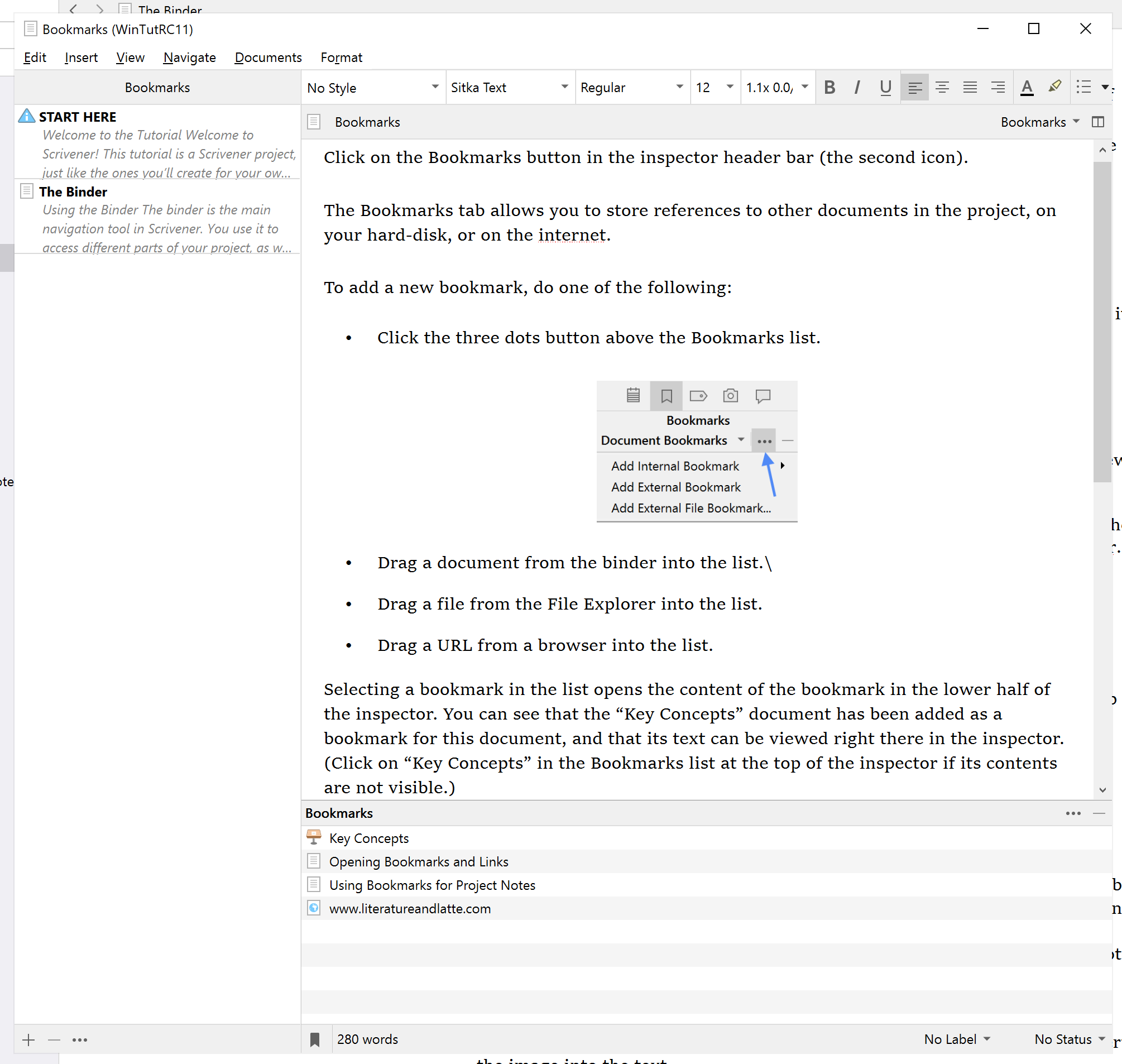Click Bookmarks title in editor header
Viewport: 1122px width, 1064px height.
tap(367, 122)
